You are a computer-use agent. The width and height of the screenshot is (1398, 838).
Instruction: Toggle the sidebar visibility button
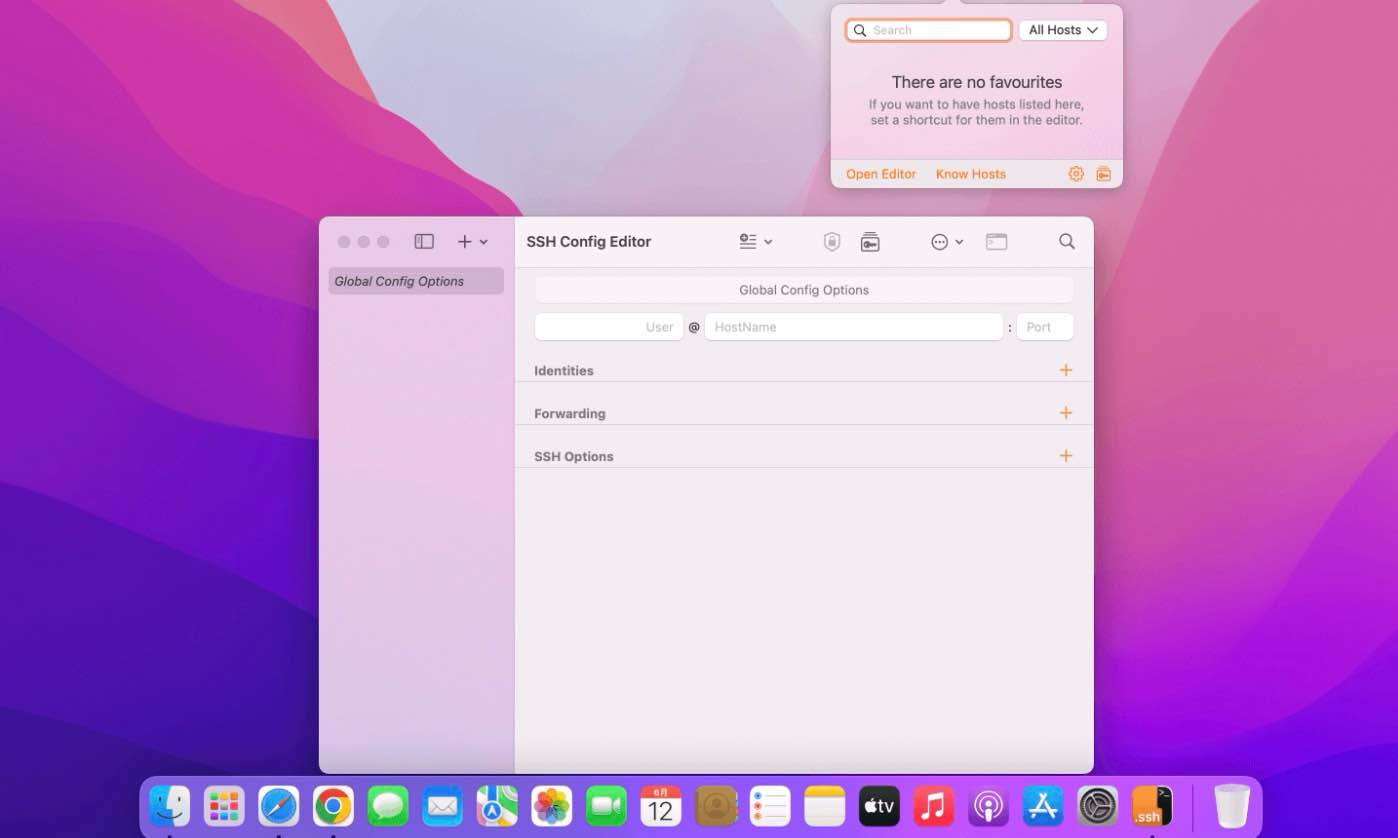pos(424,242)
